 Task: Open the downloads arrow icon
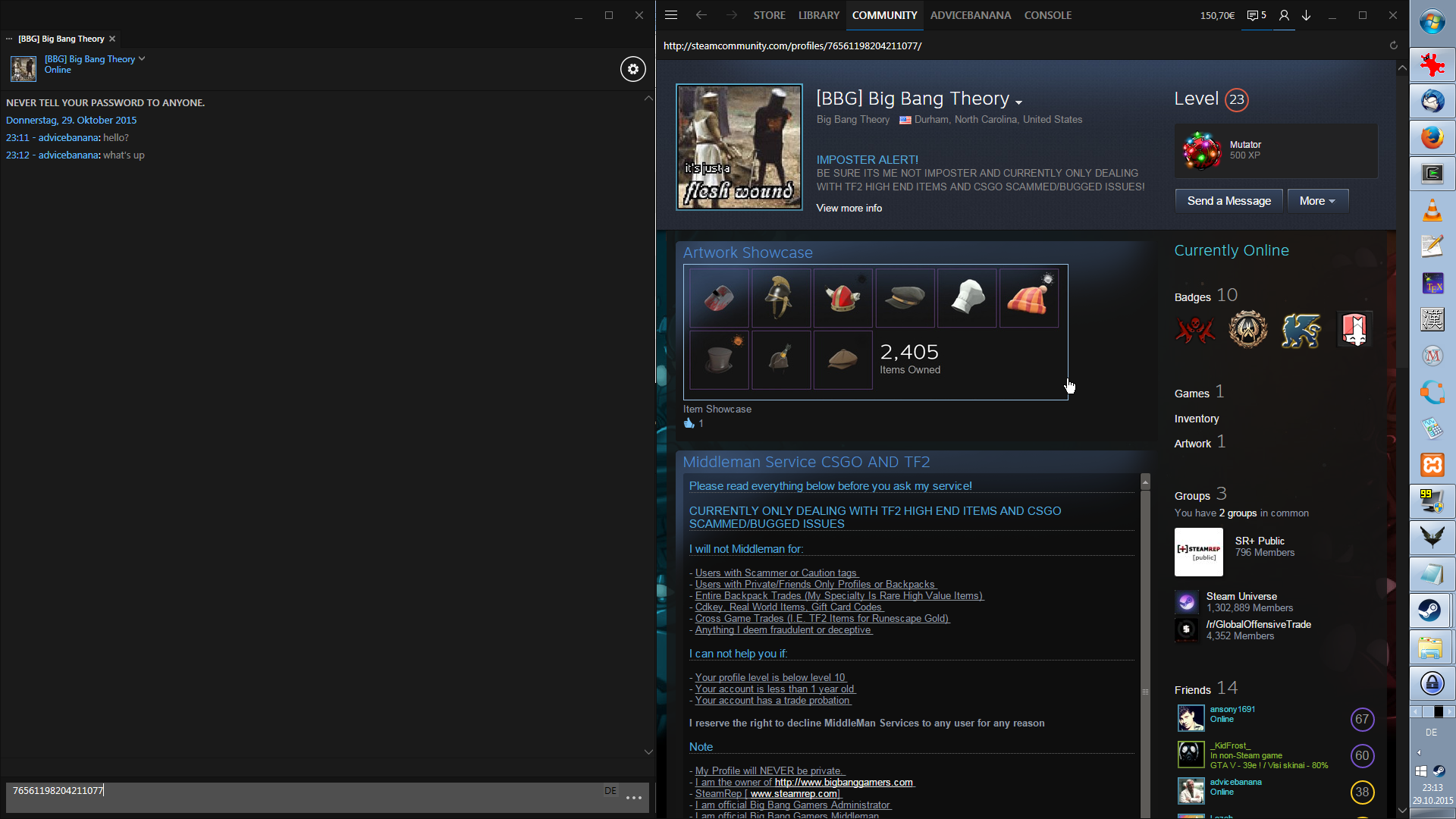pyautogui.click(x=1307, y=15)
